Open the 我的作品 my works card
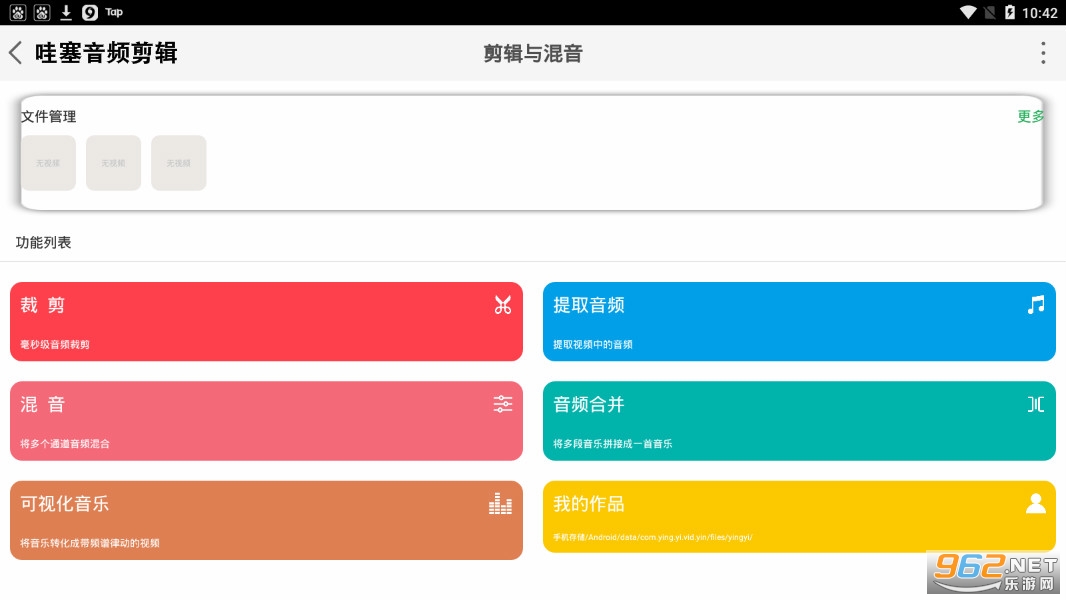The height and width of the screenshot is (600, 1066). 799,516
